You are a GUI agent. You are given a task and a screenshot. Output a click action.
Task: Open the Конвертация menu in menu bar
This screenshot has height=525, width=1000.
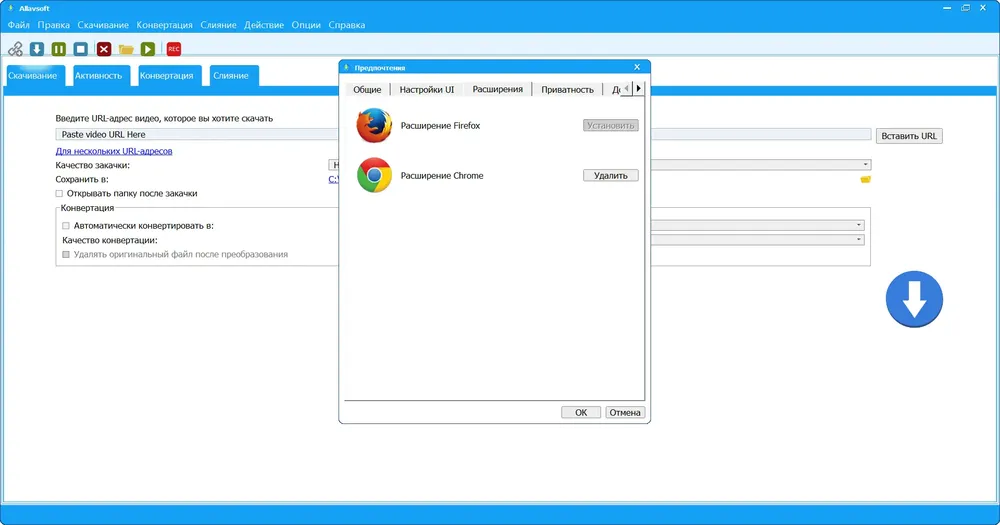165,25
